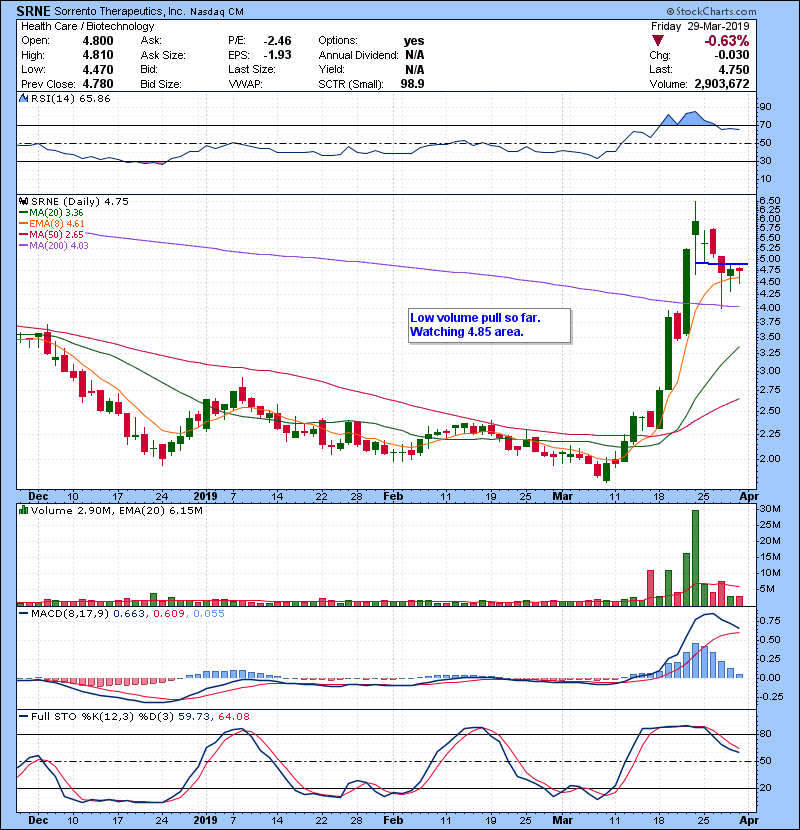Click the Chg value -0.030
Viewport: 800px width, 830px height.
click(732, 55)
